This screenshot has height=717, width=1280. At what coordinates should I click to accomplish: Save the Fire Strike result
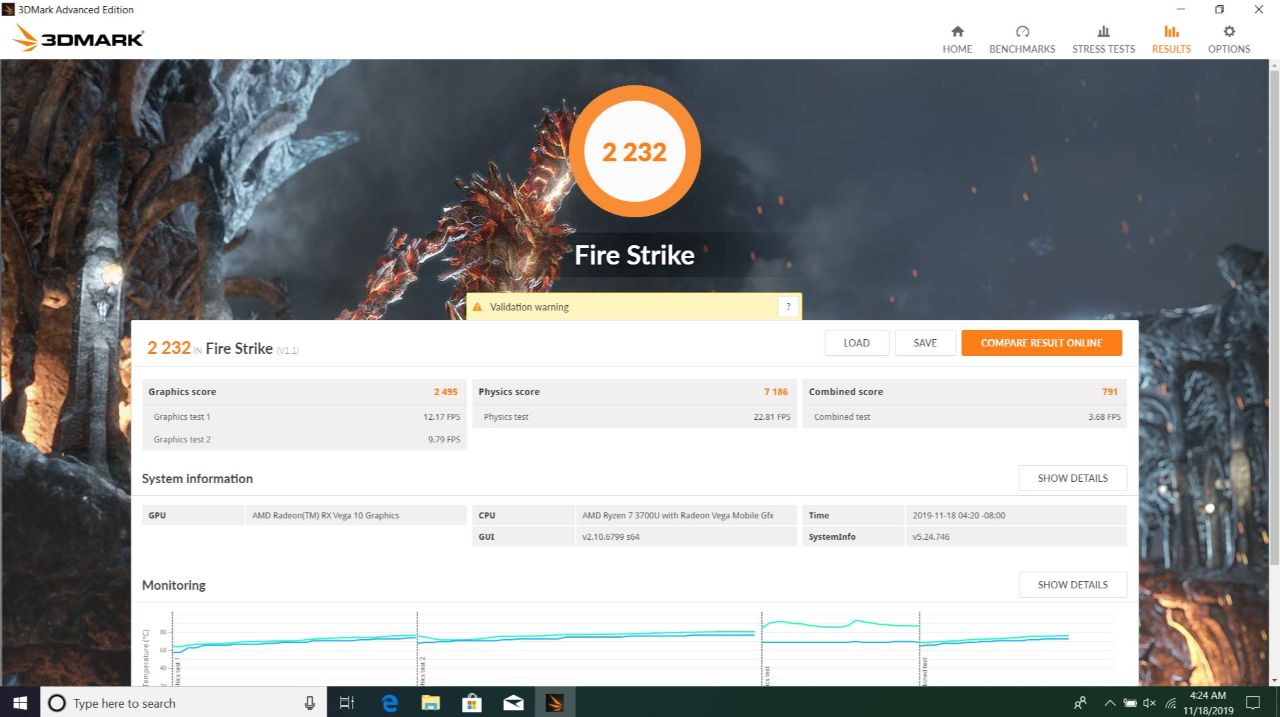[925, 343]
